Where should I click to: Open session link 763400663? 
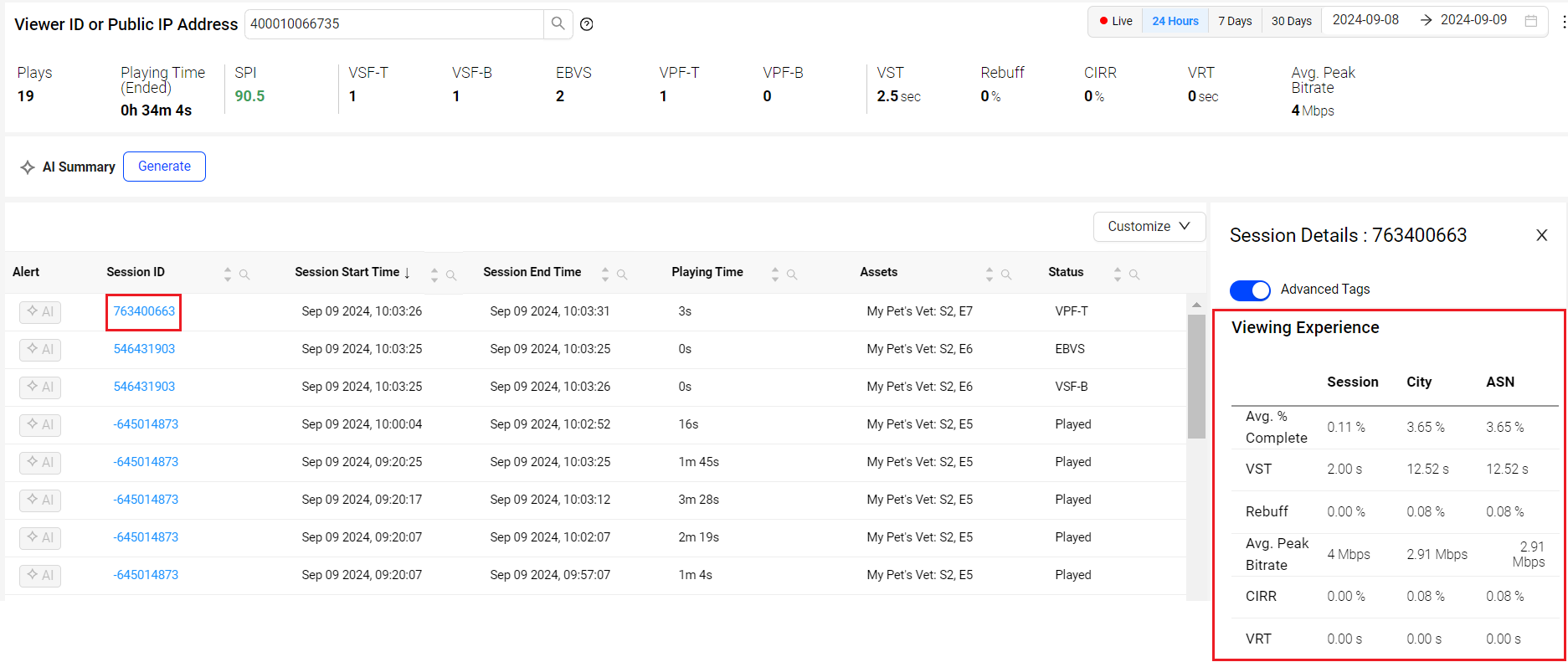click(x=144, y=311)
